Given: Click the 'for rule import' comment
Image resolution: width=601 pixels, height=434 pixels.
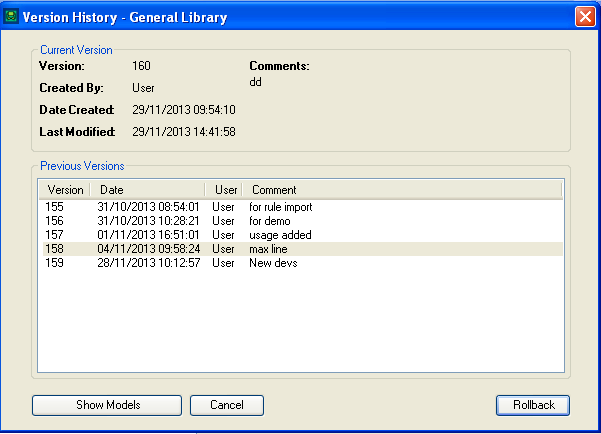Looking at the screenshot, I should pos(282,207).
